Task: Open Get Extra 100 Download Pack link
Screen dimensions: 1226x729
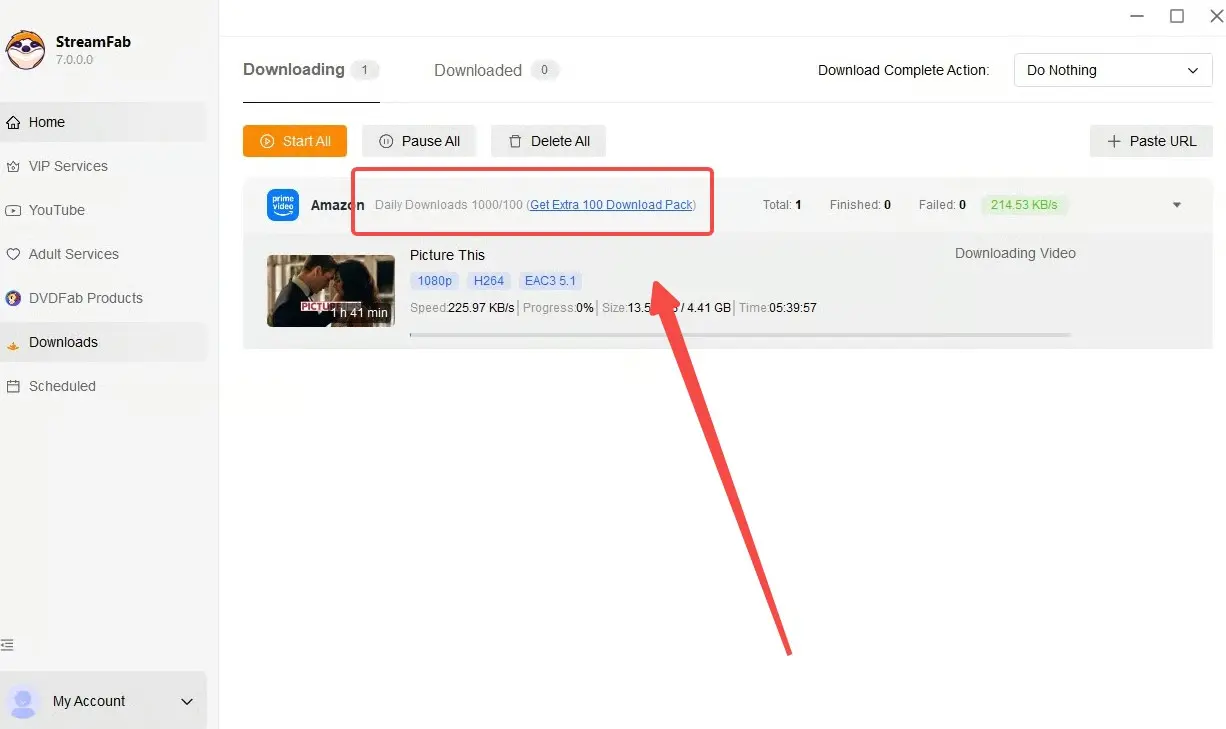Action: [x=611, y=205]
